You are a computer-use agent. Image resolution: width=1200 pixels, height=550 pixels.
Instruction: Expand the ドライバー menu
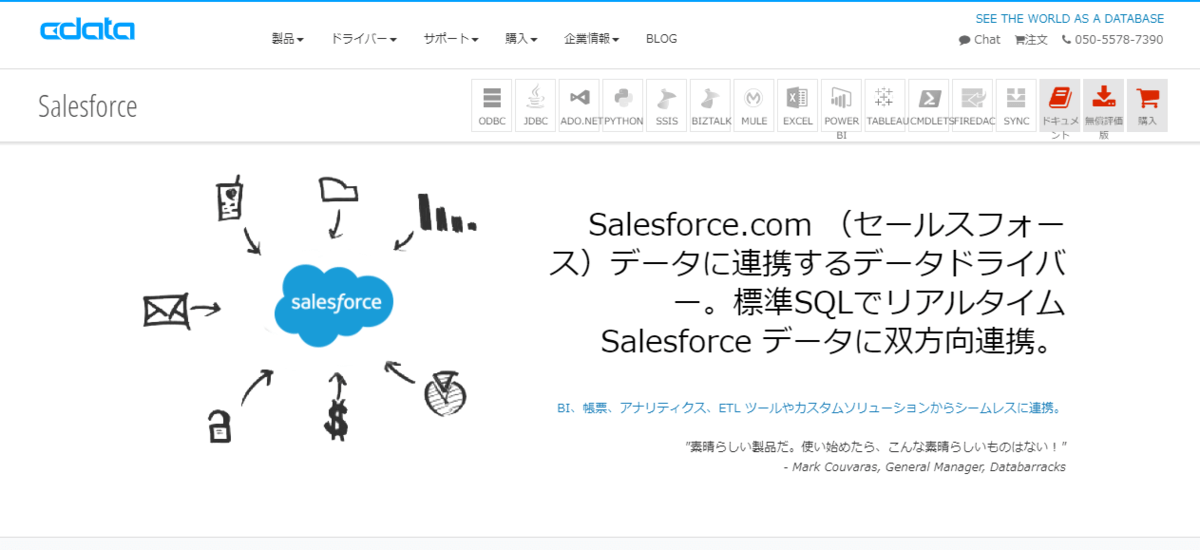pos(364,39)
